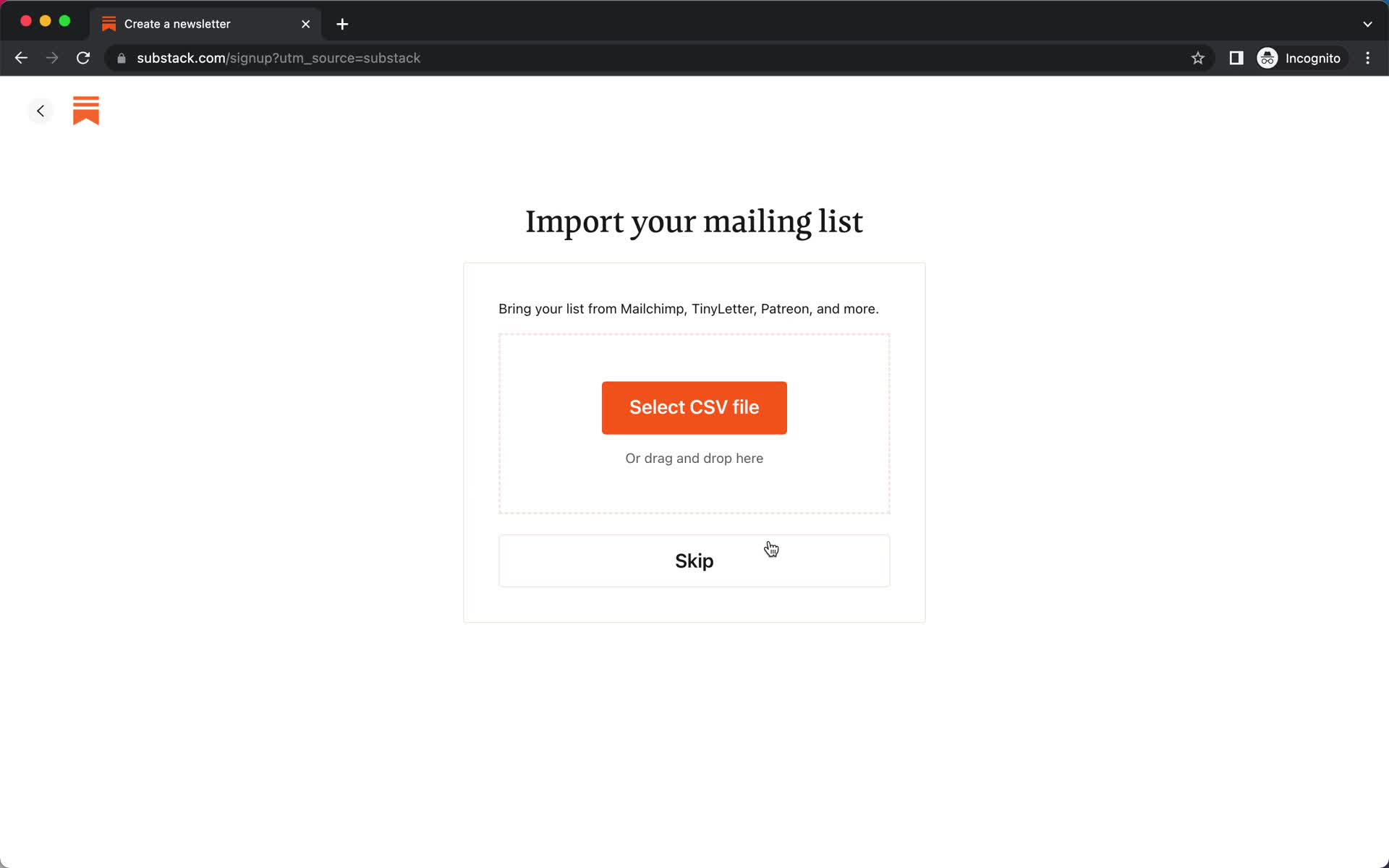Click the Substack bookmark/logo icon
Screen dimensions: 1389x868
(87, 110)
